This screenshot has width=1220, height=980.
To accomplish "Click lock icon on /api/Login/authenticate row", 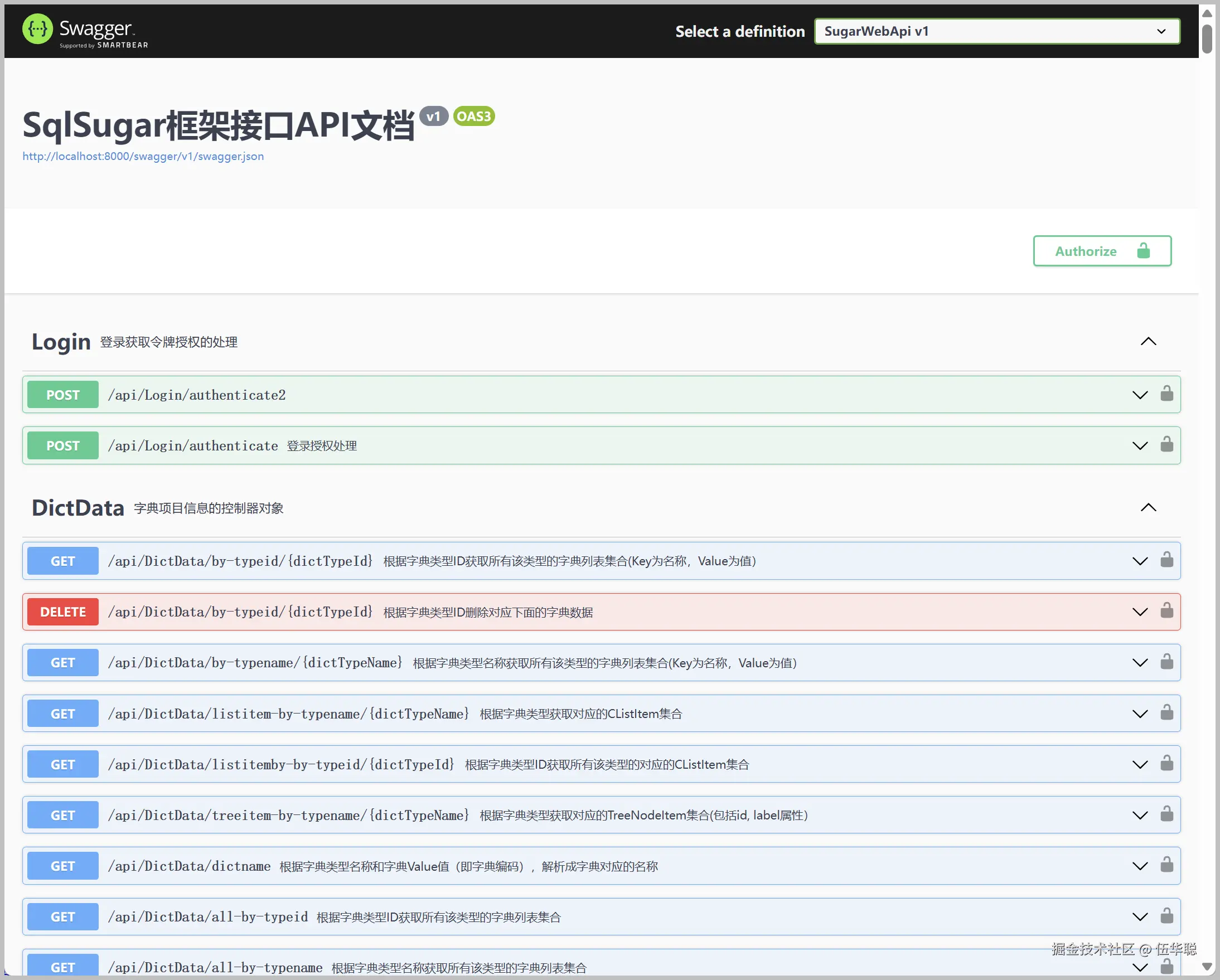I will click(1166, 445).
